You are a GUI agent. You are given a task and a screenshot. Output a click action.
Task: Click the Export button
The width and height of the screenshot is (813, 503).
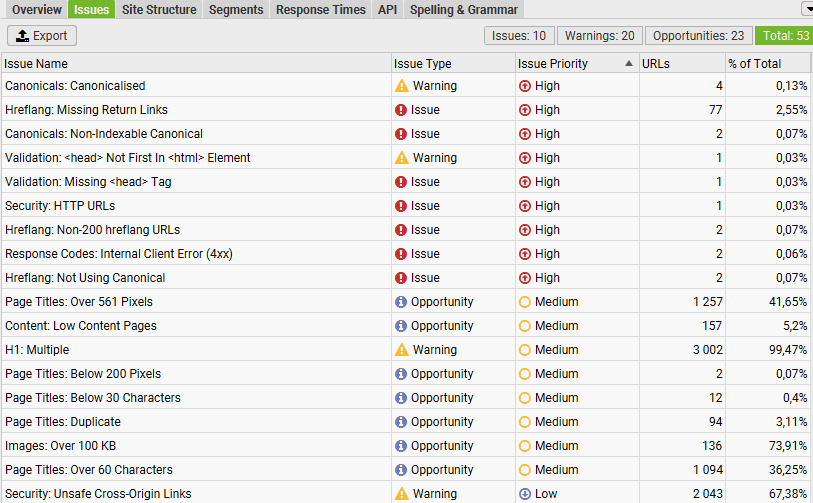pos(42,36)
